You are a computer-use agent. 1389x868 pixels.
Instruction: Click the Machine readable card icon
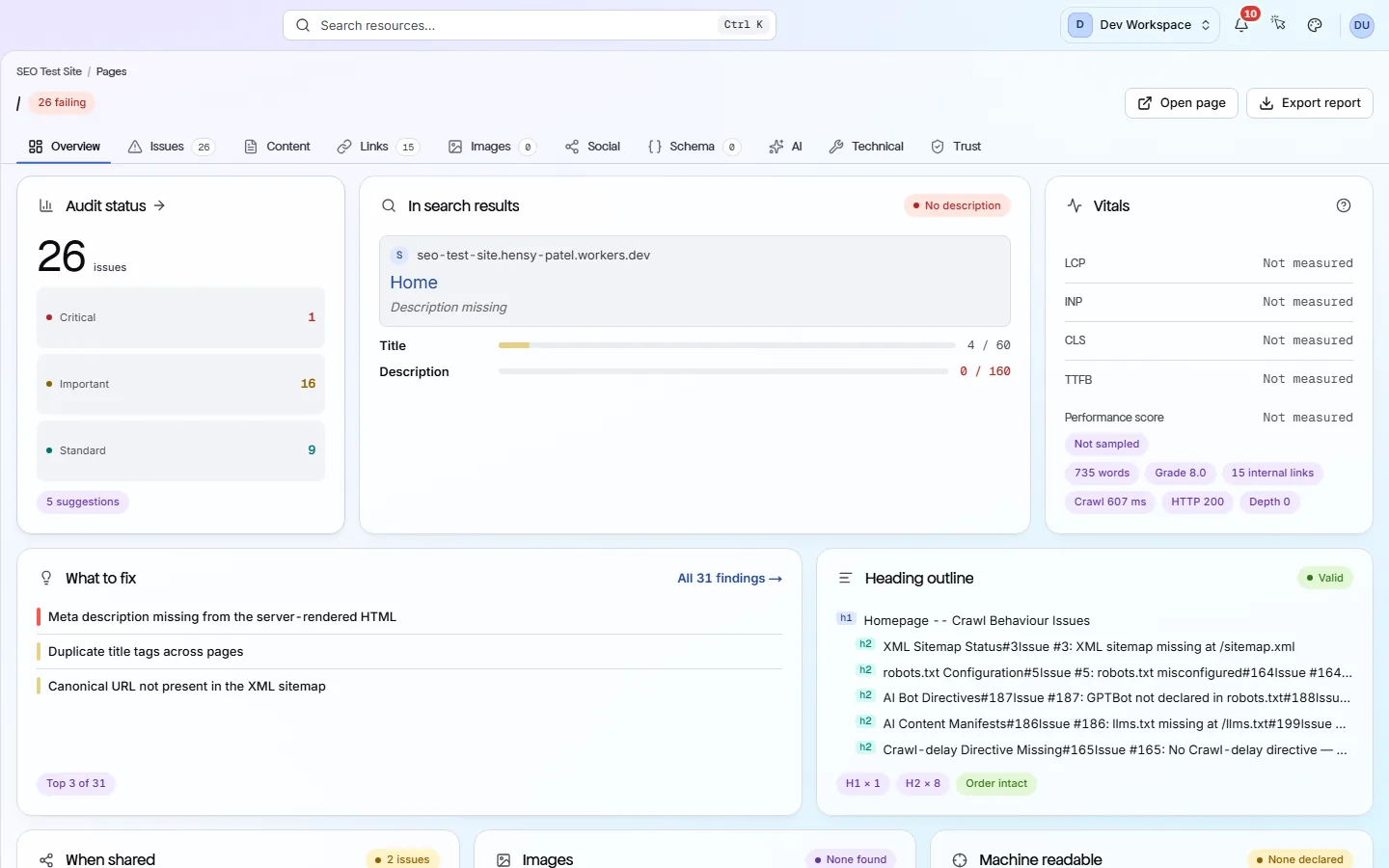960,859
